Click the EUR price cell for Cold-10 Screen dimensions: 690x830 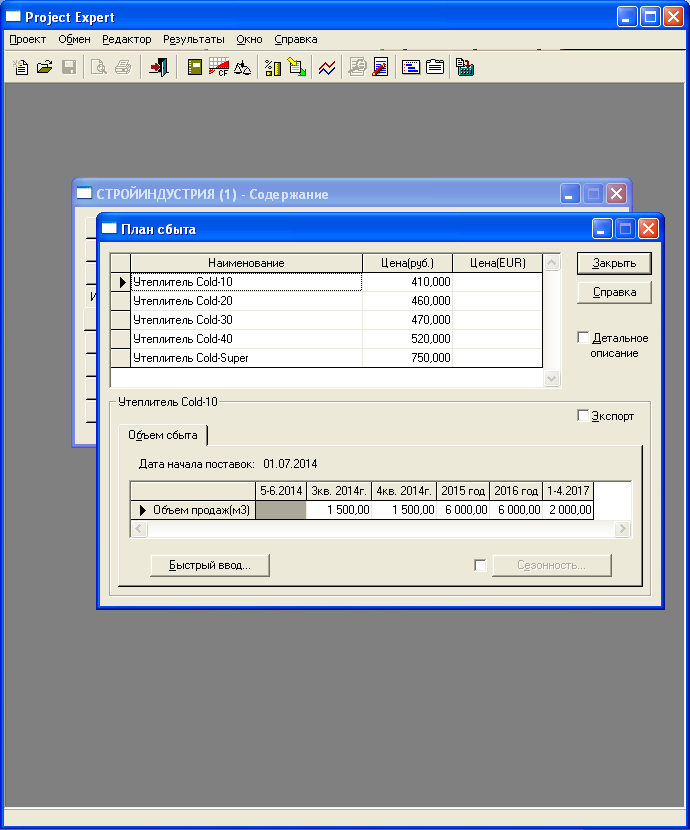[x=497, y=282]
